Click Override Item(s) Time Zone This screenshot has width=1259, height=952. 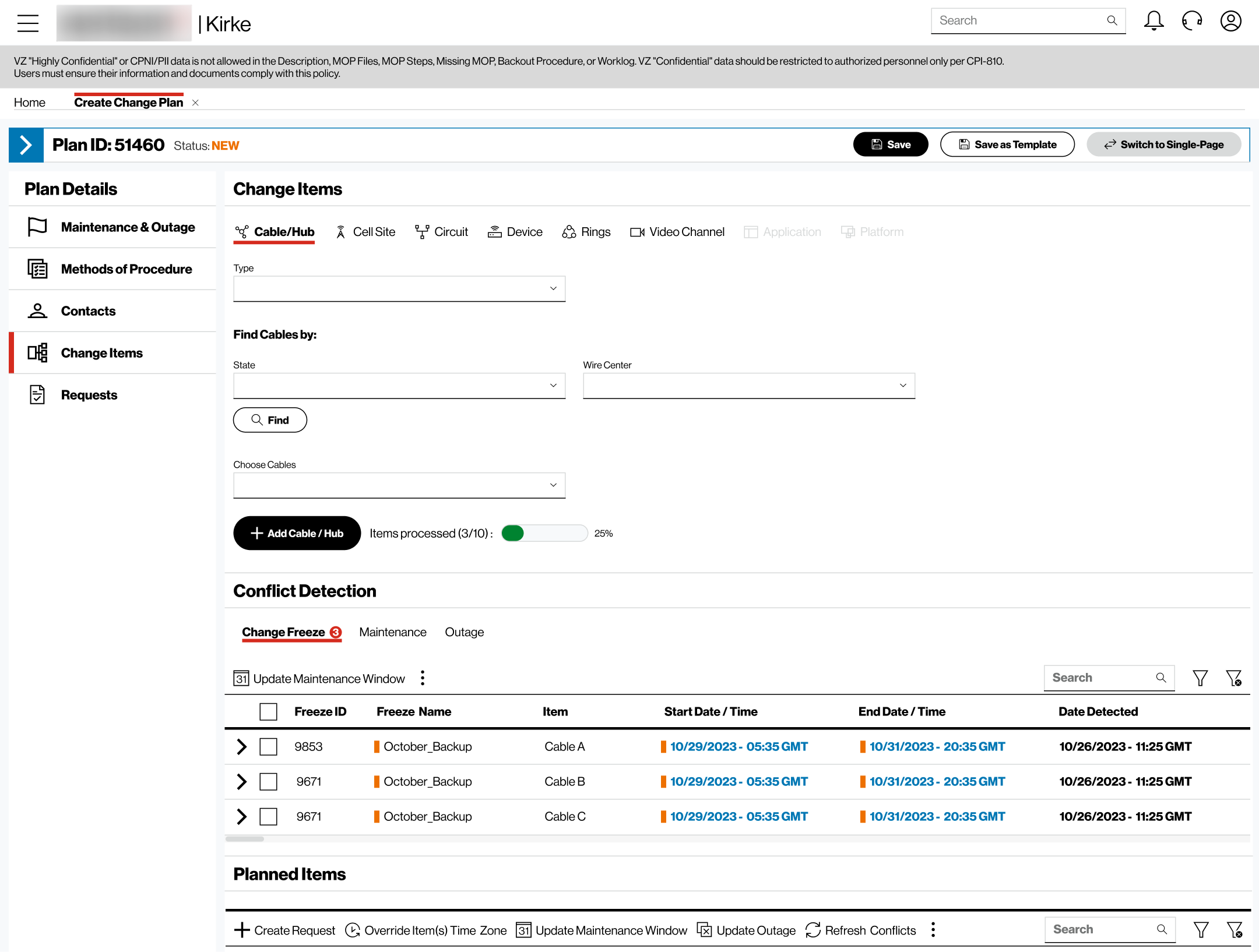(425, 930)
